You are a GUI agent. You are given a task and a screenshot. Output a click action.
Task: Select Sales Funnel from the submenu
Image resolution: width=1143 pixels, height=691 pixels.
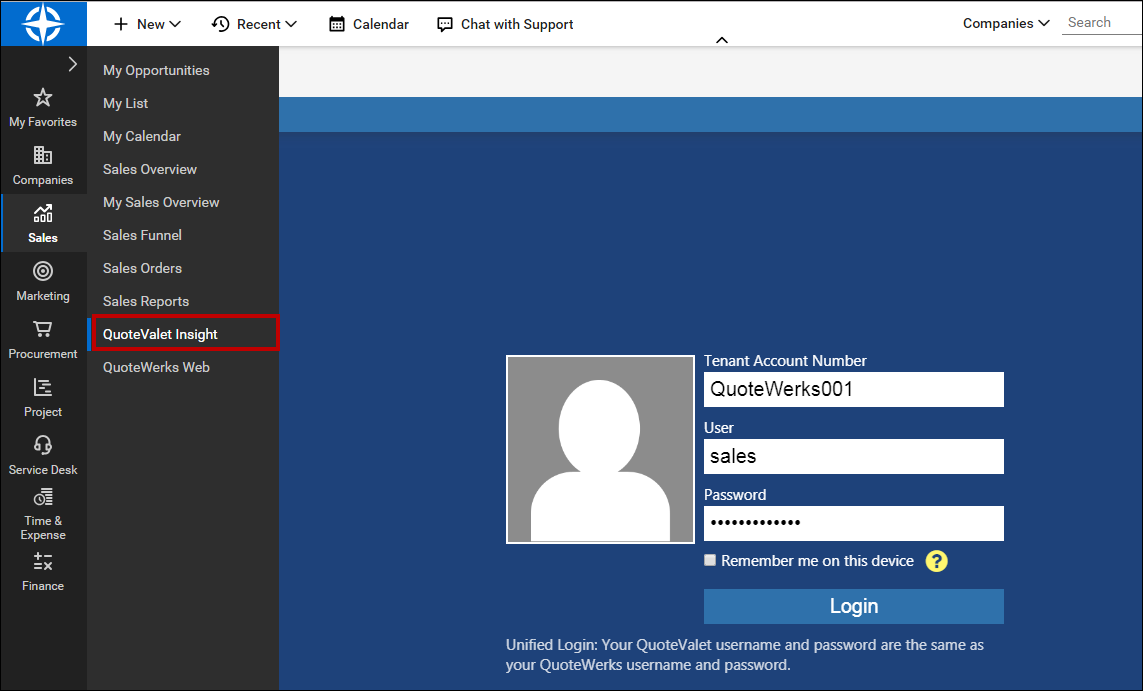[x=142, y=235]
